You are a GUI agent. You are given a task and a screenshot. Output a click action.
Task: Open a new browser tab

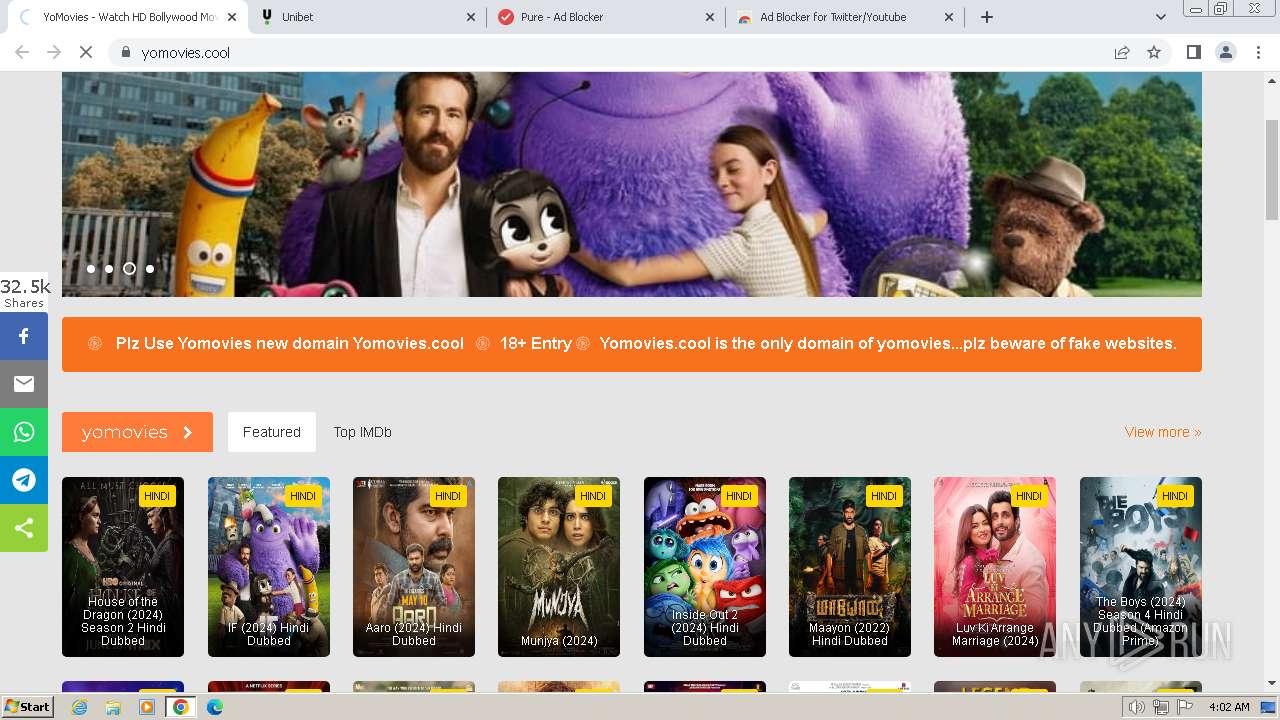pos(987,17)
